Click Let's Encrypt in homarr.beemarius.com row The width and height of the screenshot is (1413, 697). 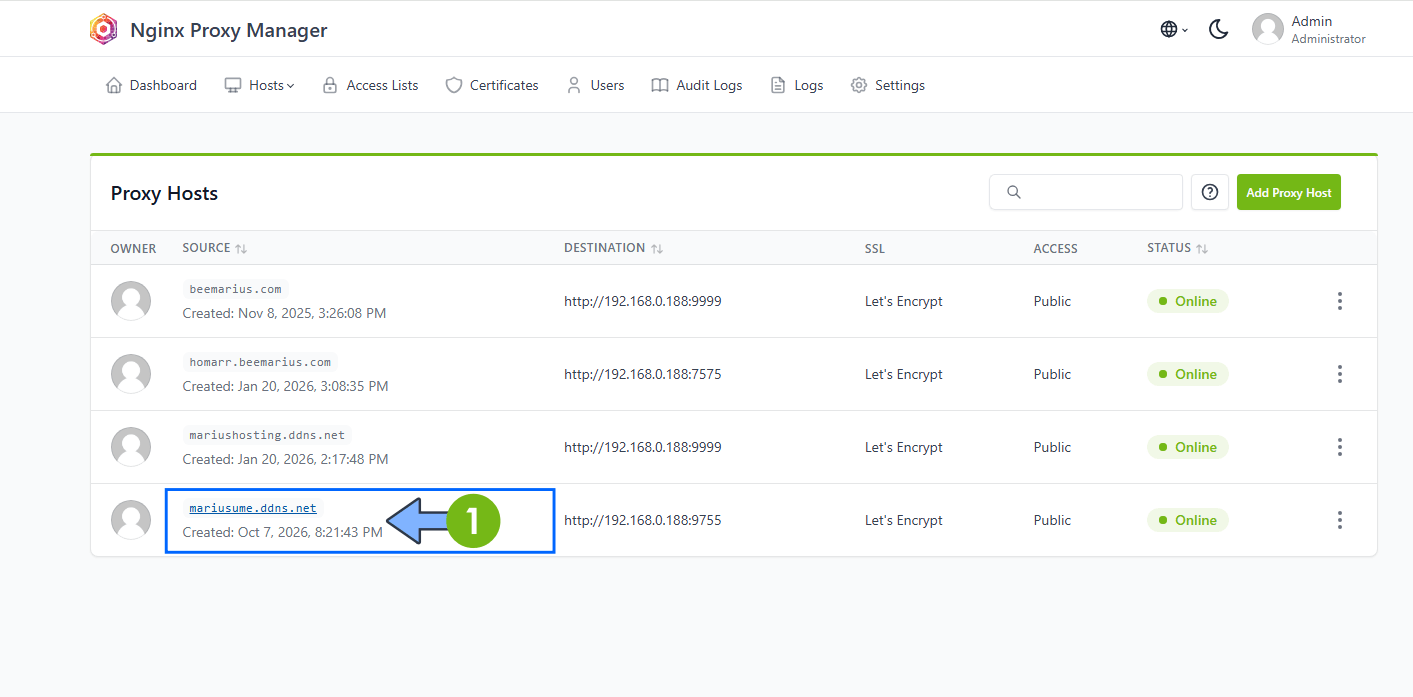click(x=904, y=374)
